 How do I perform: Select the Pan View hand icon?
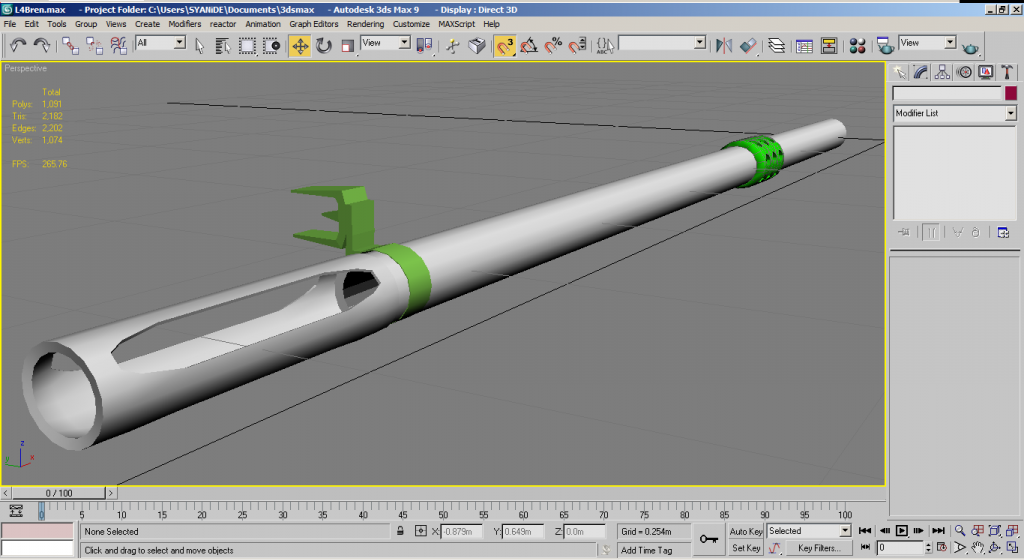(977, 548)
